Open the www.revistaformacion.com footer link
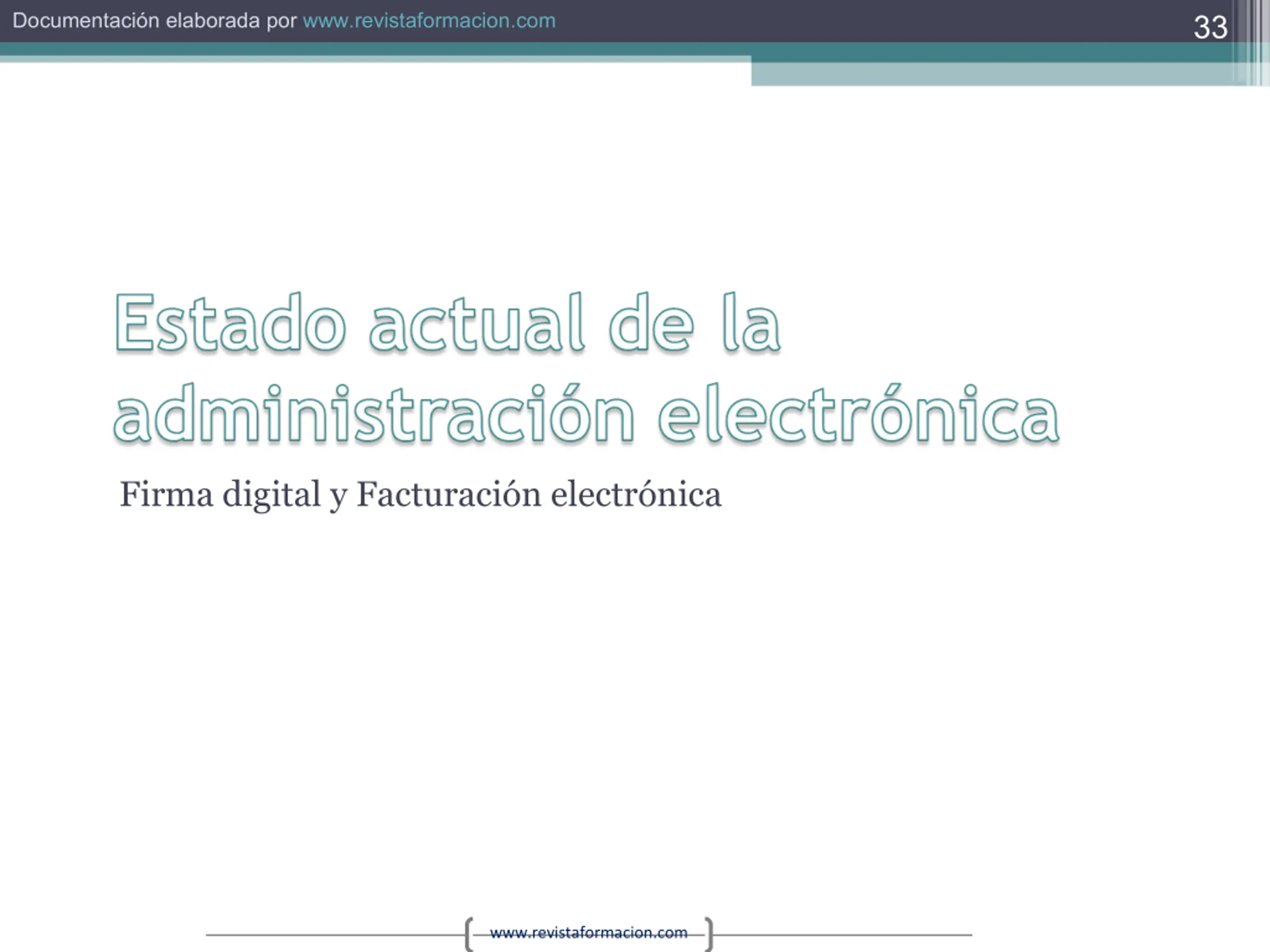Screen dimensions: 1270x952 point(588,933)
